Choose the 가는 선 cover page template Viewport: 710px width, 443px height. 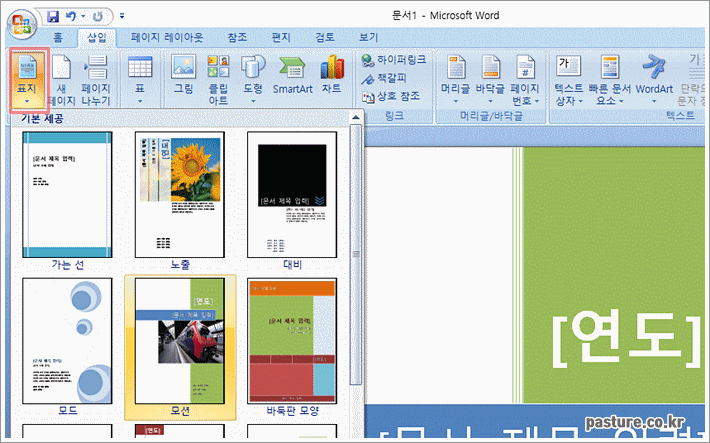click(x=67, y=201)
